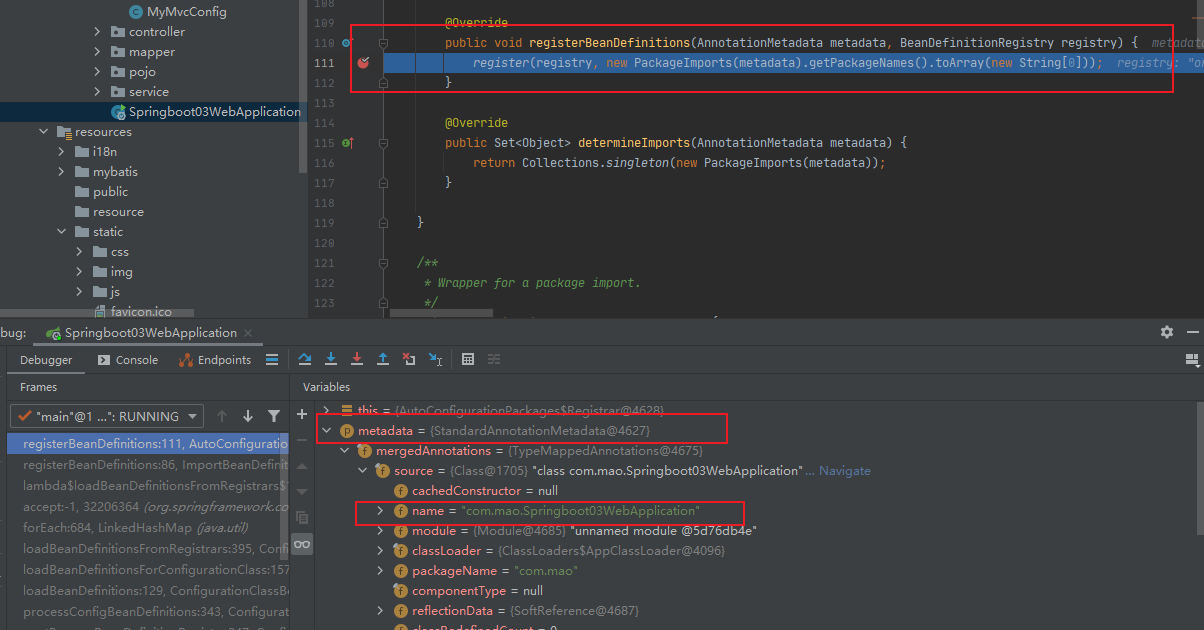Expand the module variable node
1204x630 pixels.
[x=380, y=531]
